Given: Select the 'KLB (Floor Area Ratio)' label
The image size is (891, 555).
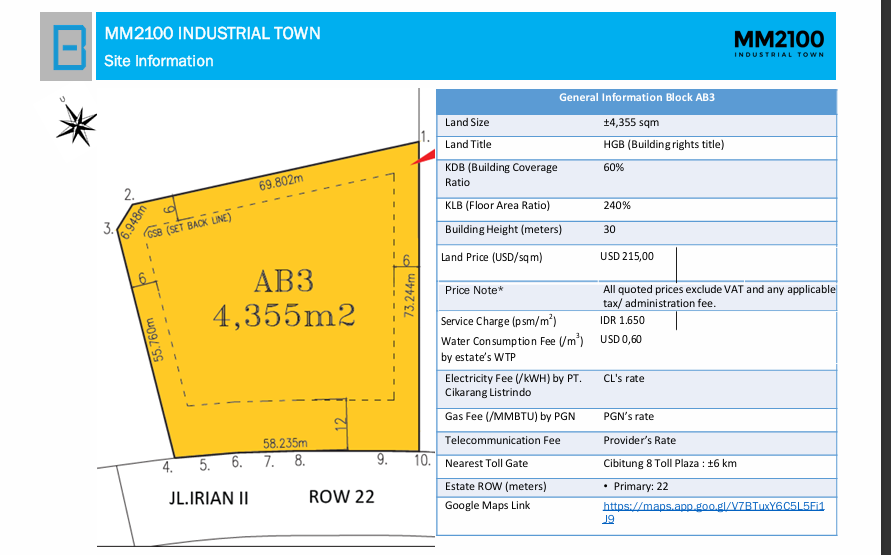Looking at the screenshot, I should click(x=497, y=206).
